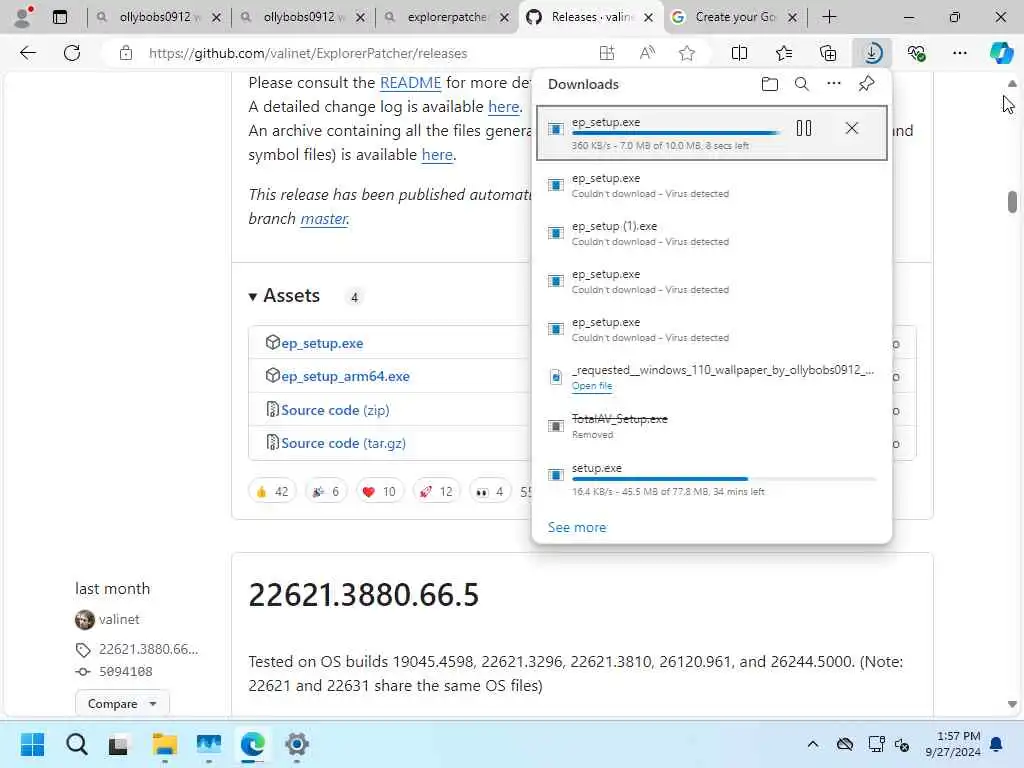Select the removed TotalAV_Setup.exe entry

712,426
